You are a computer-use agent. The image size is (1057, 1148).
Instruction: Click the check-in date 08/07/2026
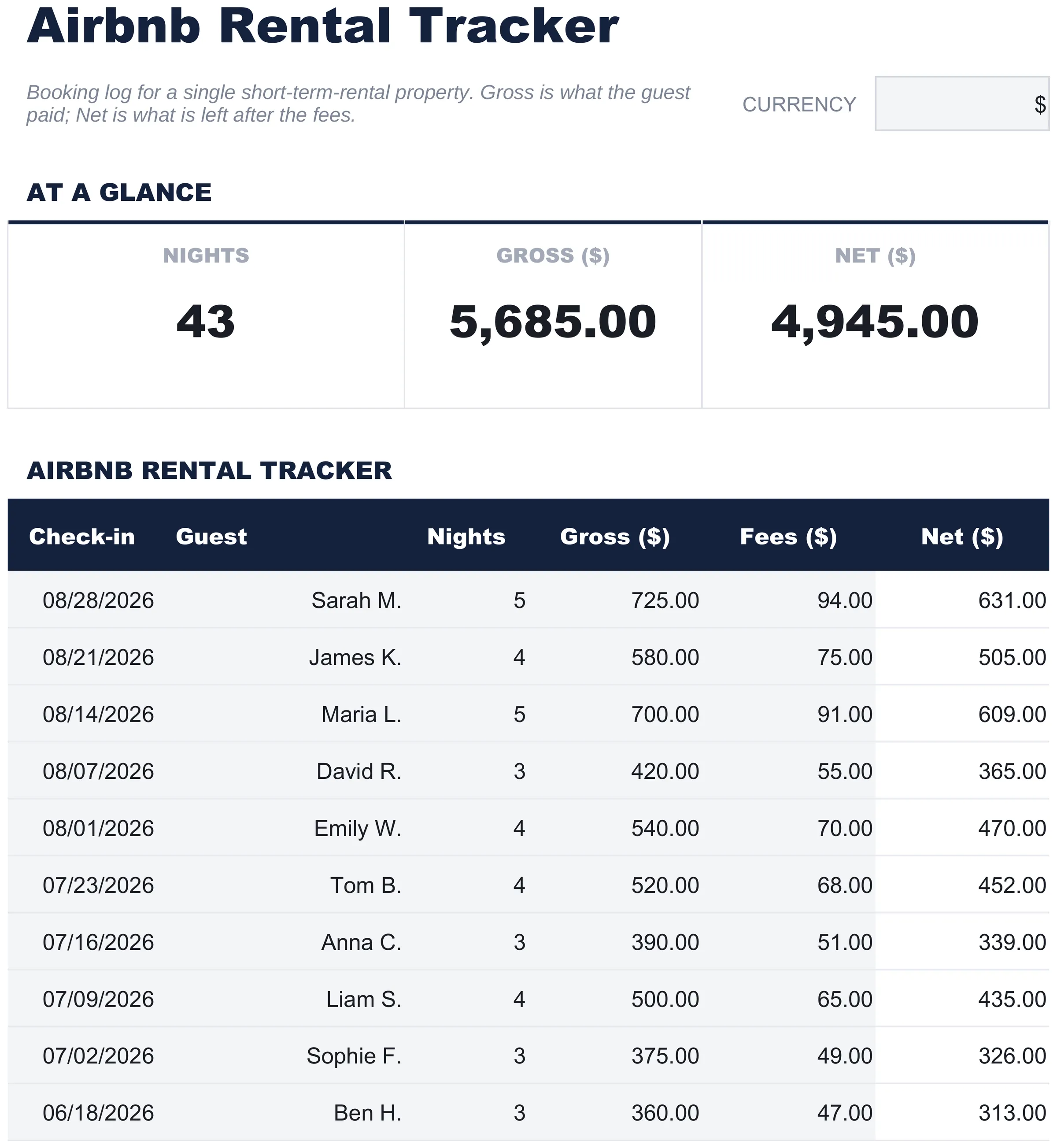tap(98, 771)
